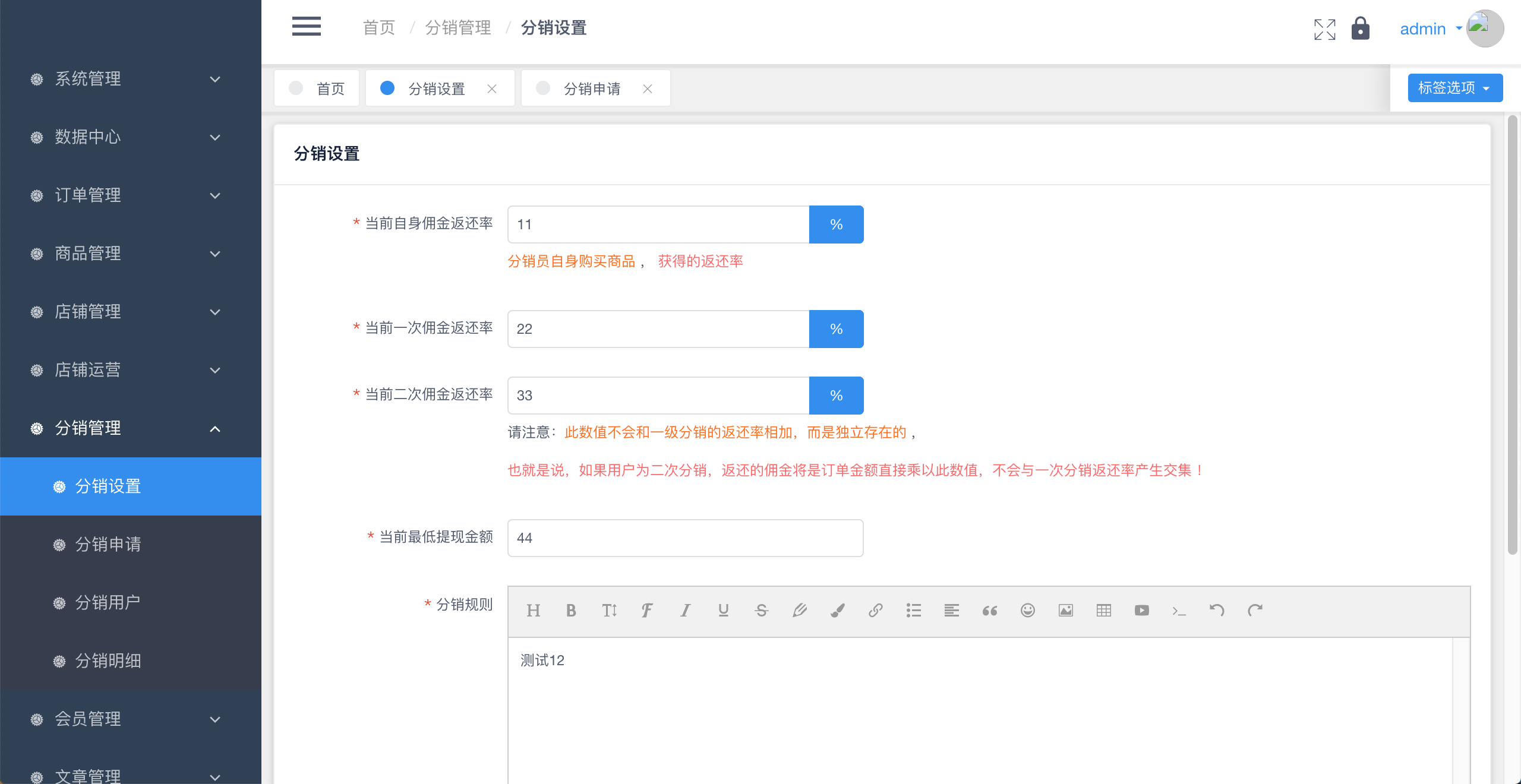The width and height of the screenshot is (1521, 784).
Task: Click the undo arrow in editor
Action: coord(1217,611)
